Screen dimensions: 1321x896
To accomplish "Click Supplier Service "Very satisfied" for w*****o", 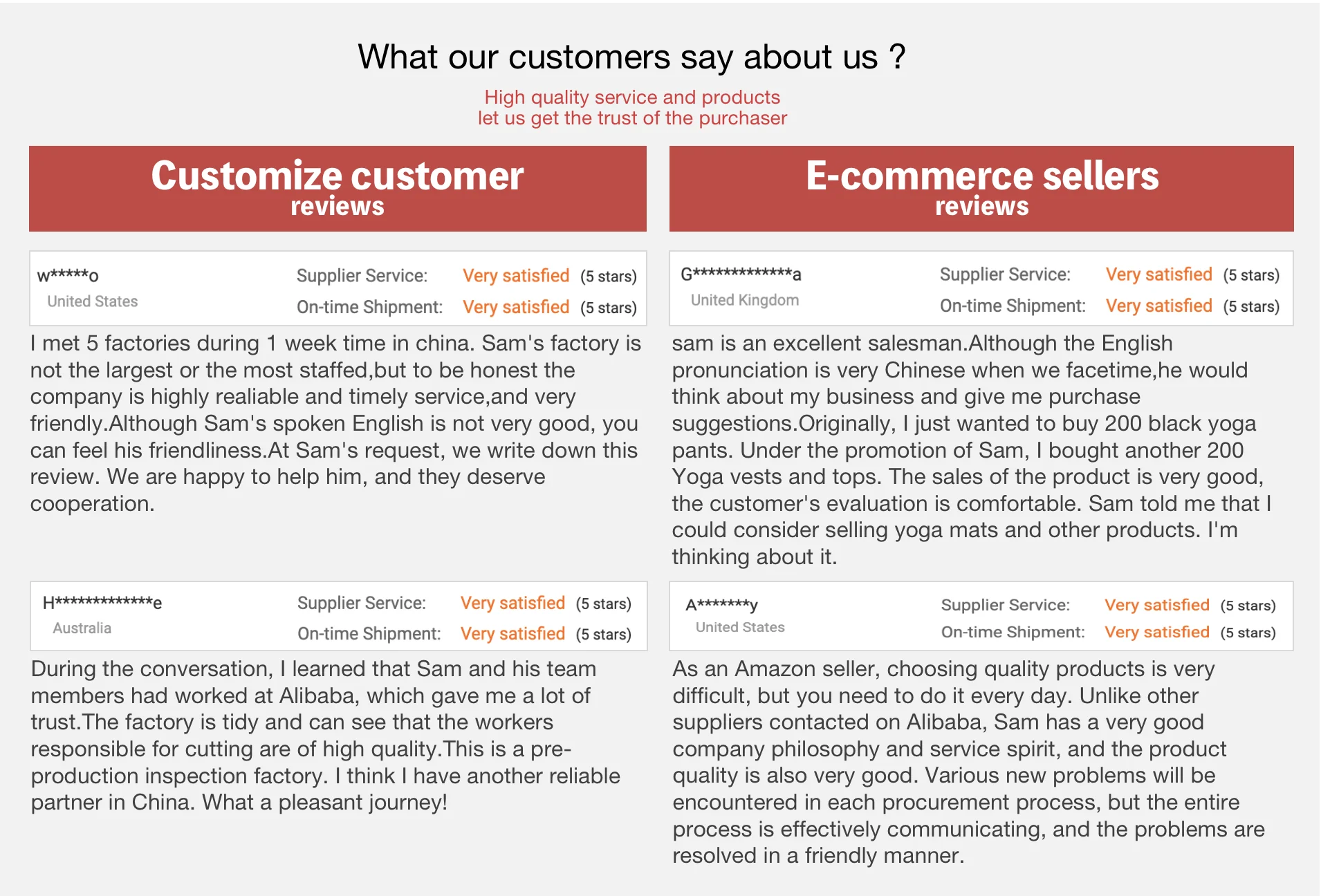I will pyautogui.click(x=516, y=276).
